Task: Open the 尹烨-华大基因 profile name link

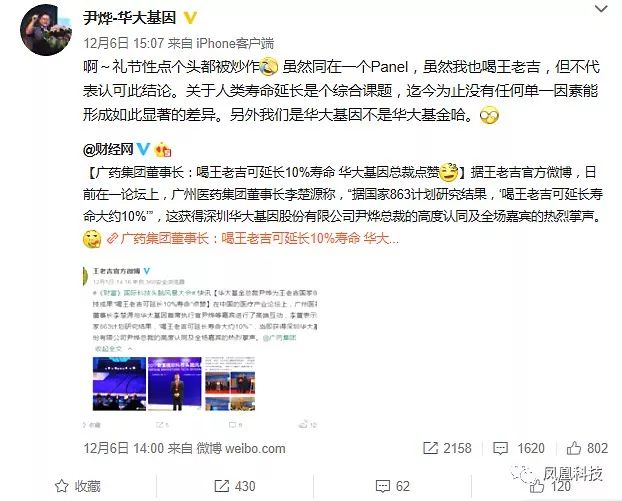Action: (129, 18)
